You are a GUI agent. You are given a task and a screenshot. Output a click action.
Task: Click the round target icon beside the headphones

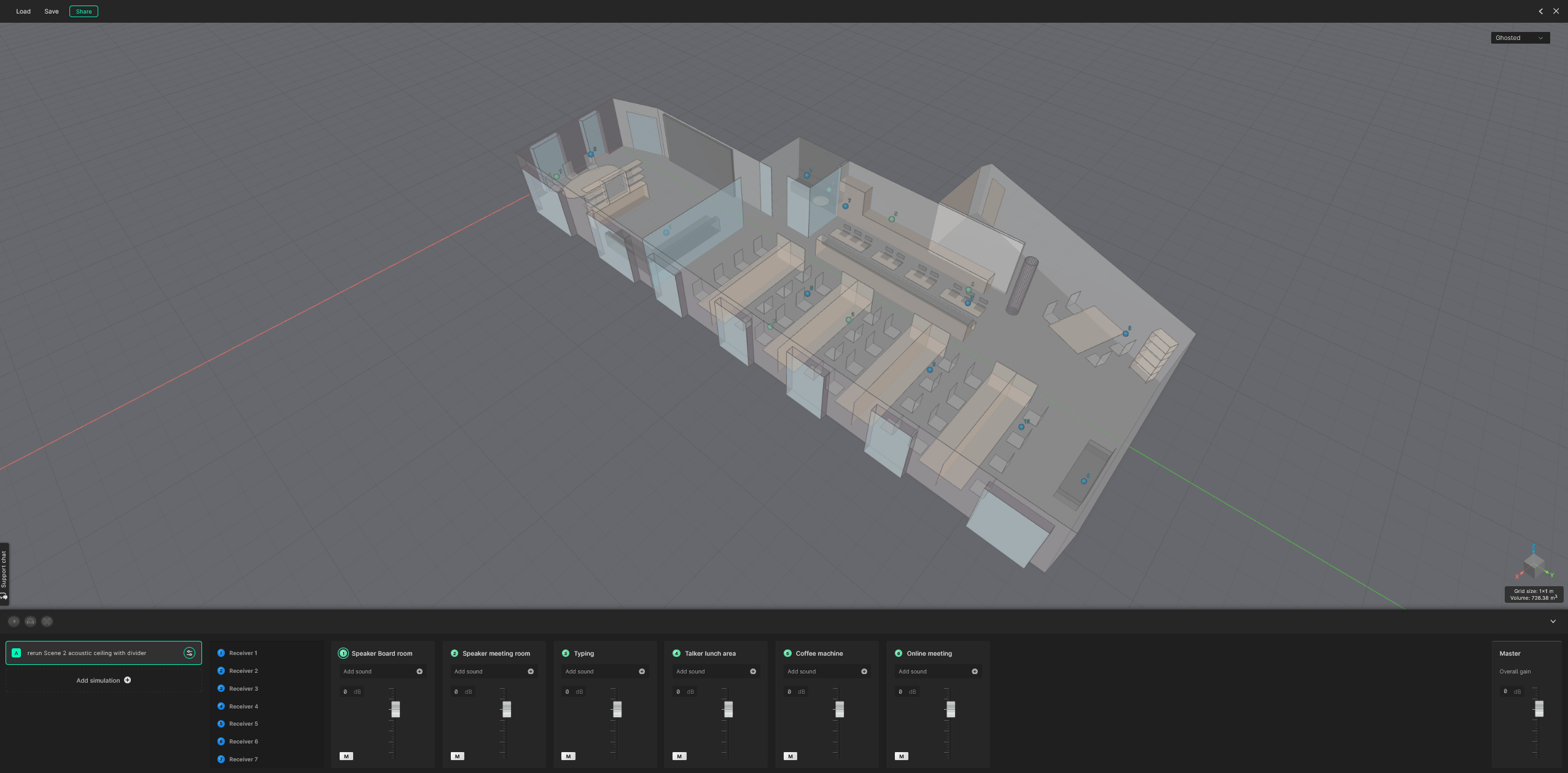tap(47, 621)
